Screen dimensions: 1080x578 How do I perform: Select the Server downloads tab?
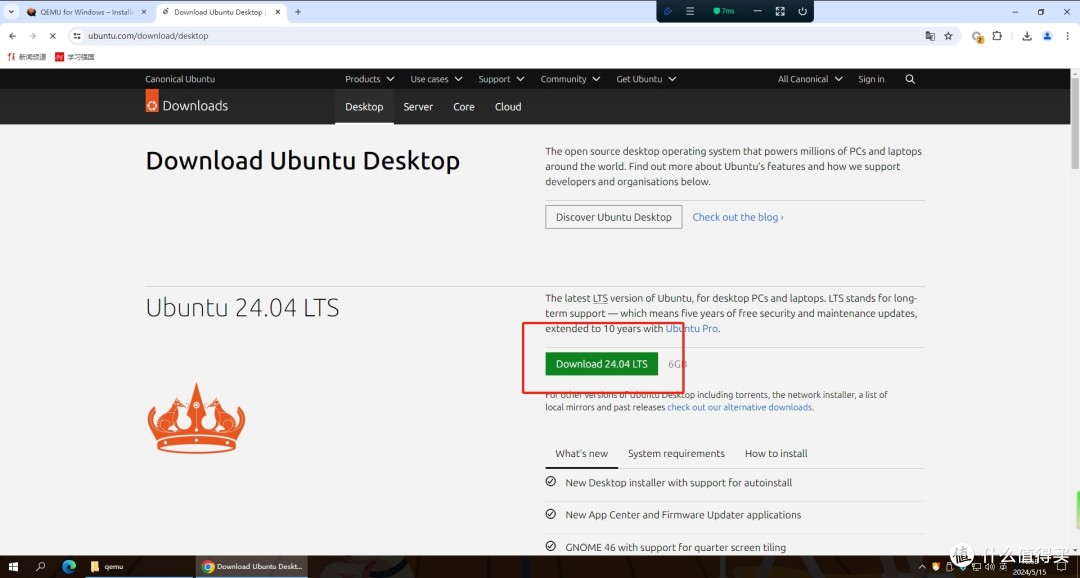(x=418, y=107)
